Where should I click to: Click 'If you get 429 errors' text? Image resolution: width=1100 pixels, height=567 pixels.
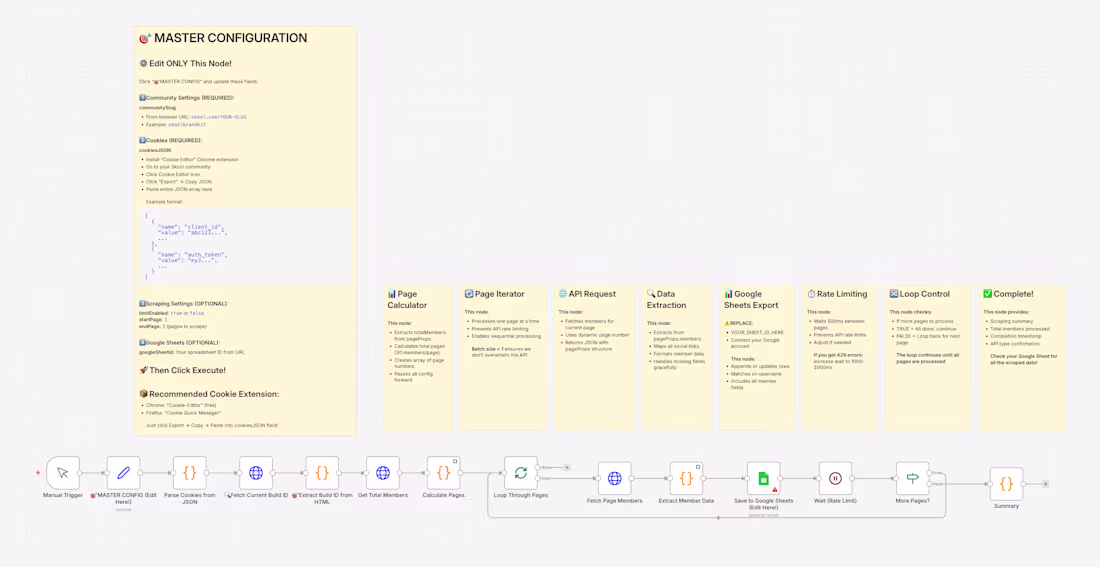[838, 355]
